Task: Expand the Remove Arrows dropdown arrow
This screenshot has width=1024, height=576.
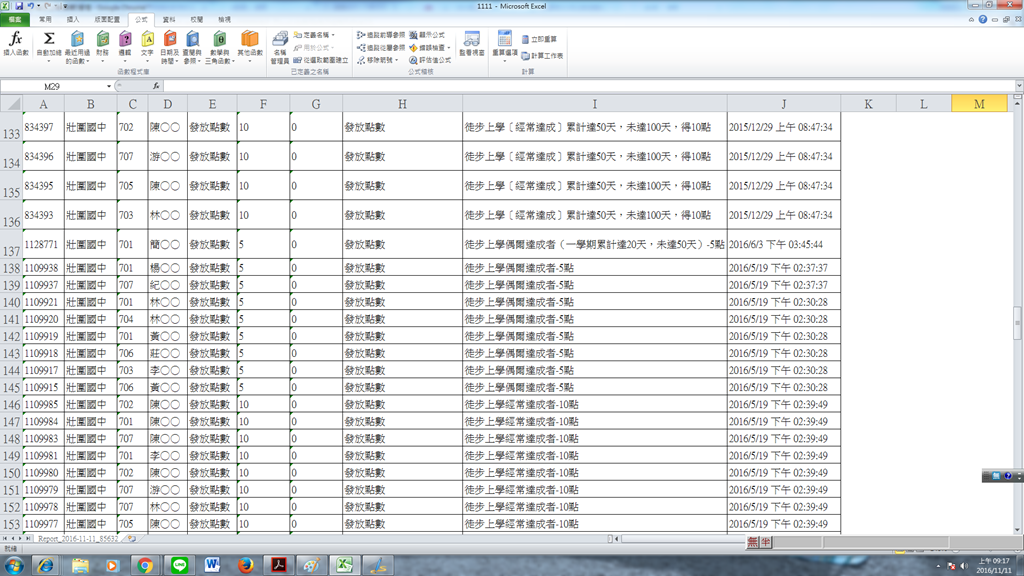Action: tap(396, 60)
